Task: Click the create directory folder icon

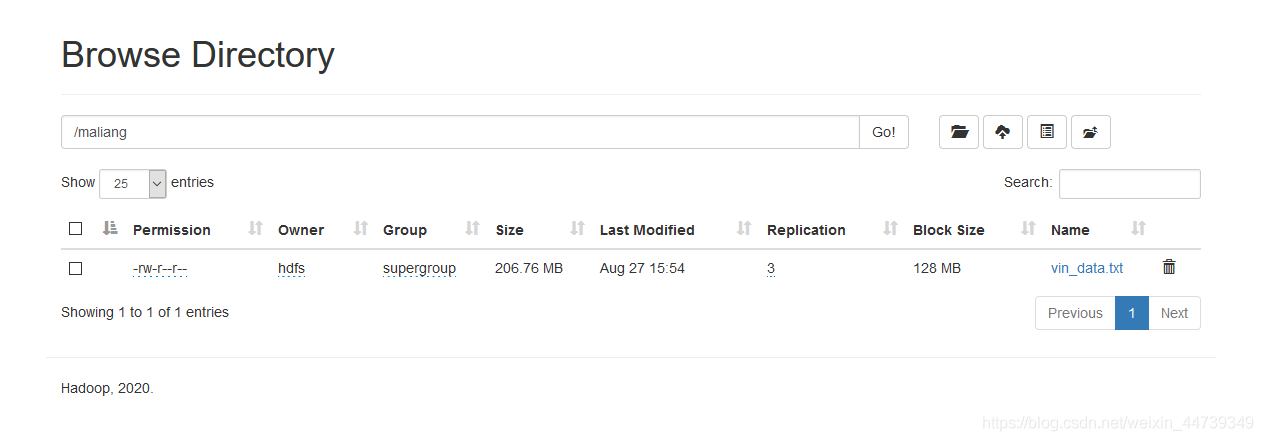Action: (x=959, y=132)
